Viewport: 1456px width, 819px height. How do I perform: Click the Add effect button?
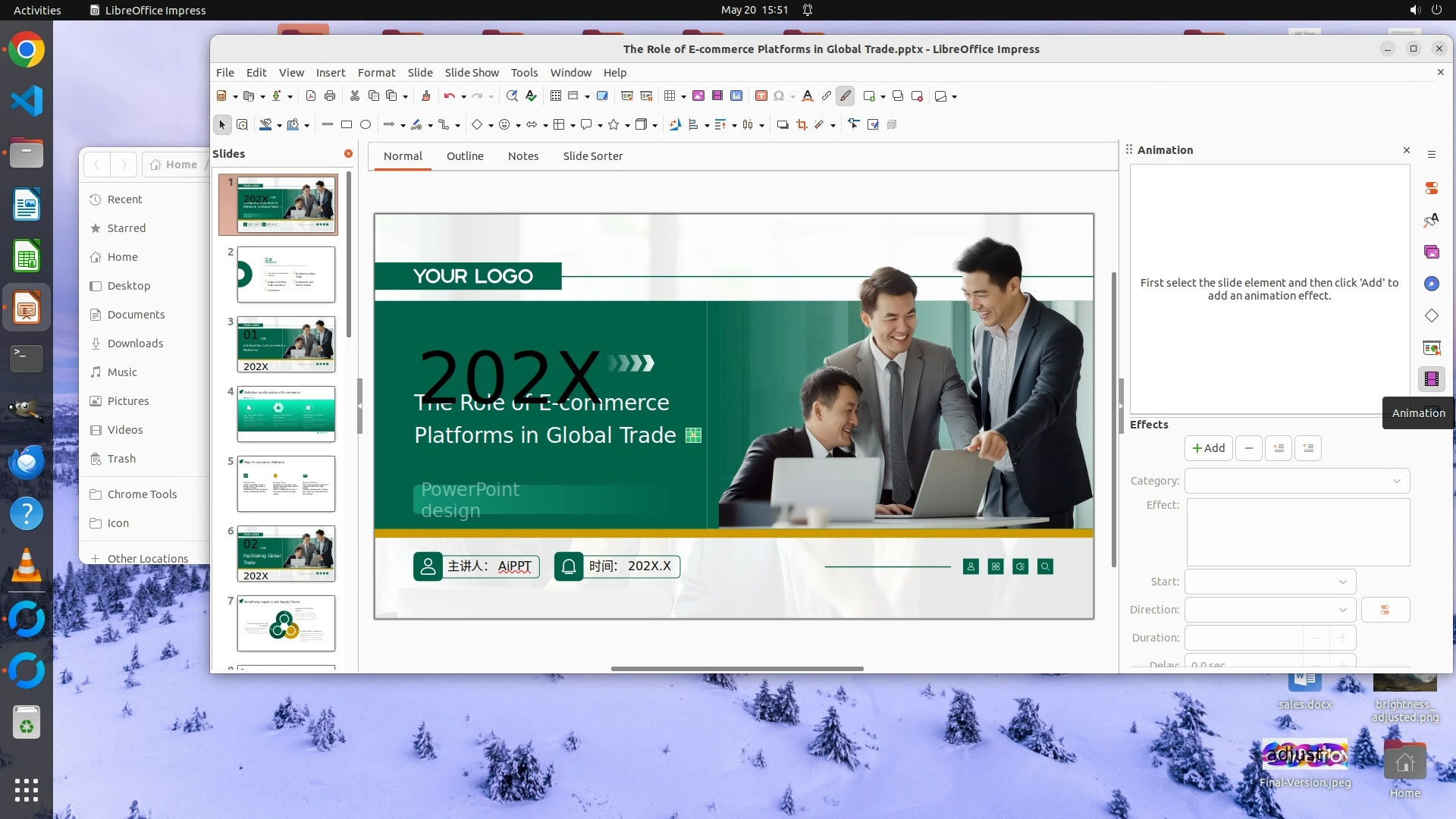1208,448
